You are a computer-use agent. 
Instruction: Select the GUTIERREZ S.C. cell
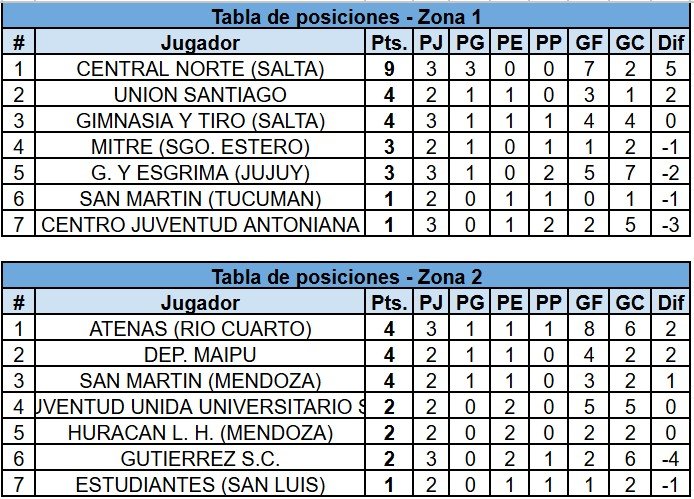200,459
